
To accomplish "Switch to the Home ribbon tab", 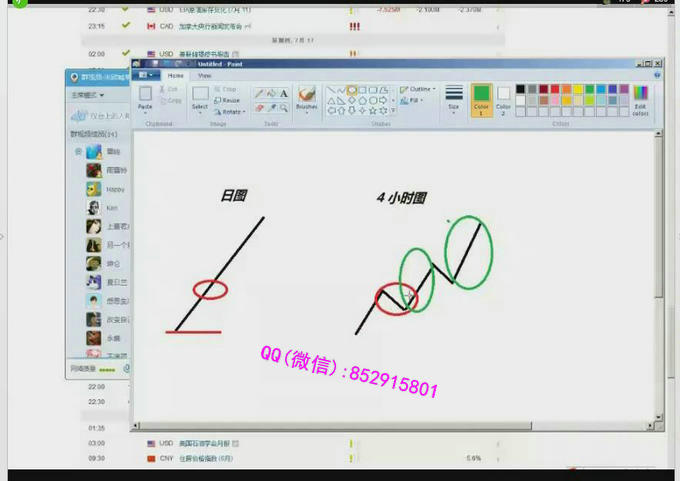I will pyautogui.click(x=176, y=75).
